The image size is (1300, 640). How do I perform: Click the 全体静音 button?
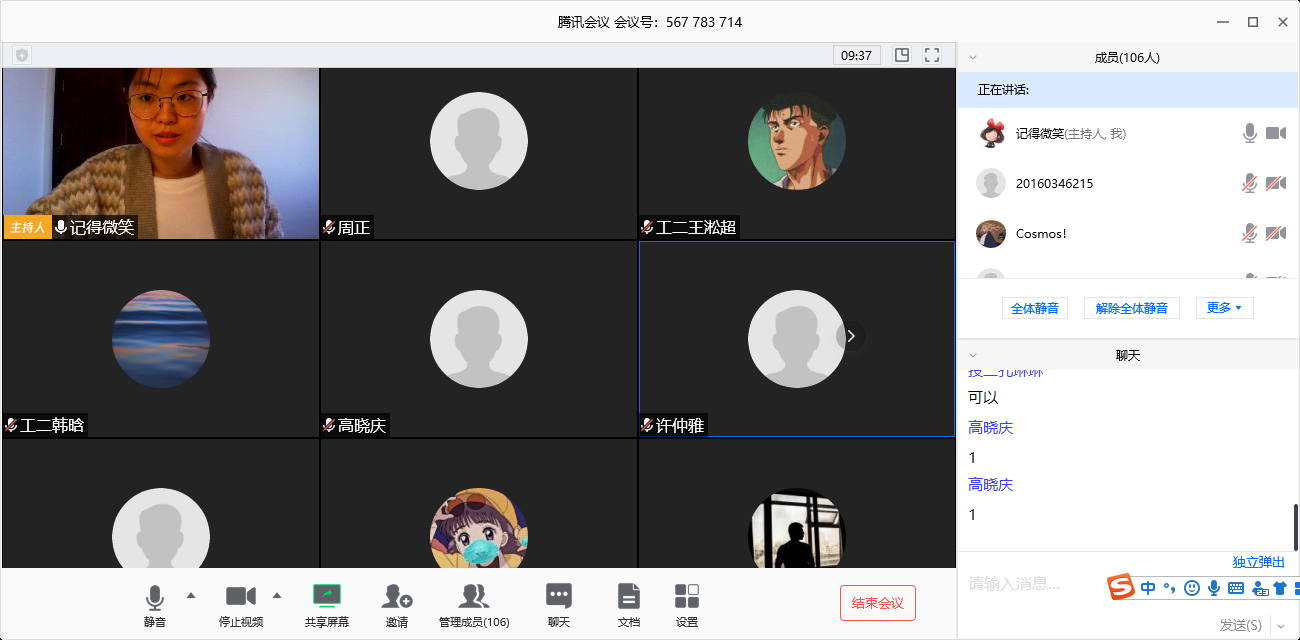pos(1034,308)
